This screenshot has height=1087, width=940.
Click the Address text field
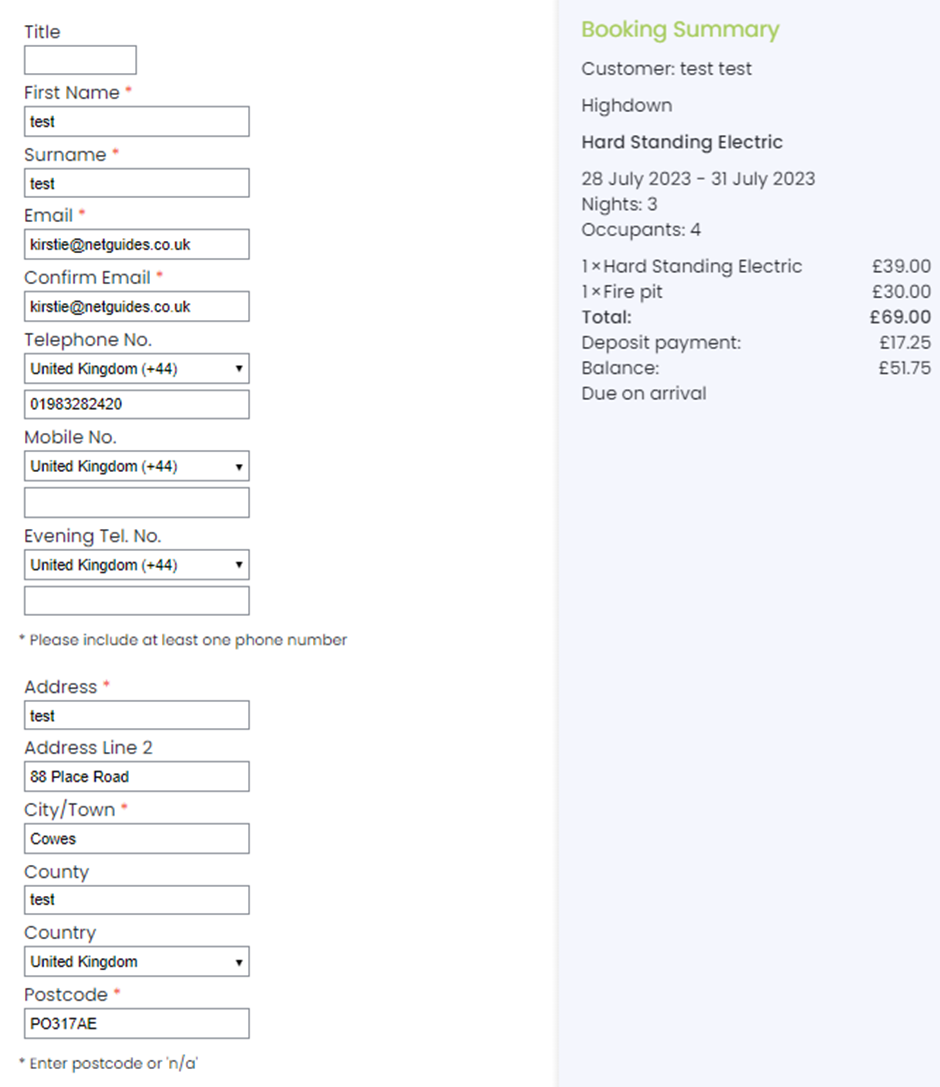coord(136,716)
